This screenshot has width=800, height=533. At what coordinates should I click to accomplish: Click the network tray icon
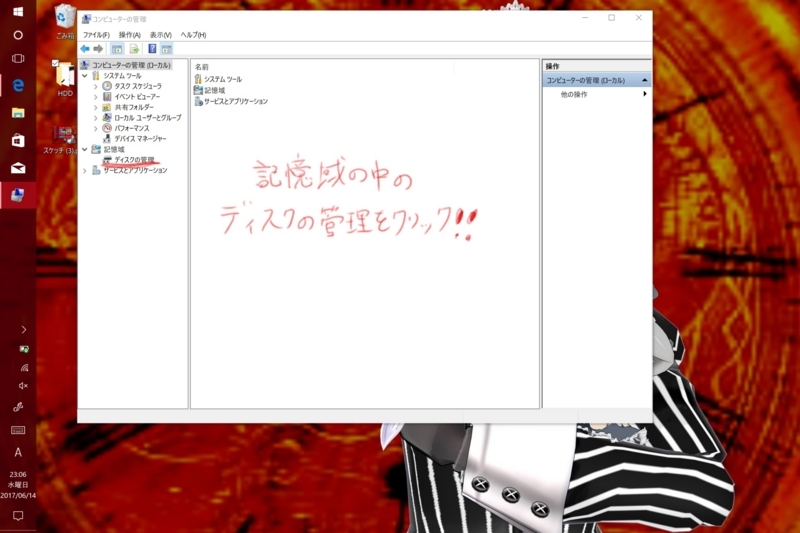[x=24, y=367]
